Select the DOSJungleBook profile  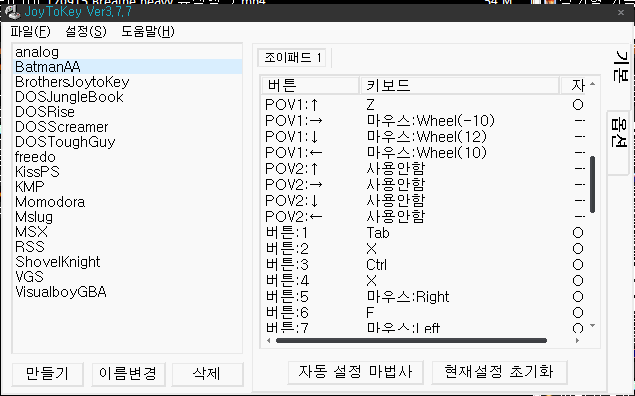click(128, 97)
